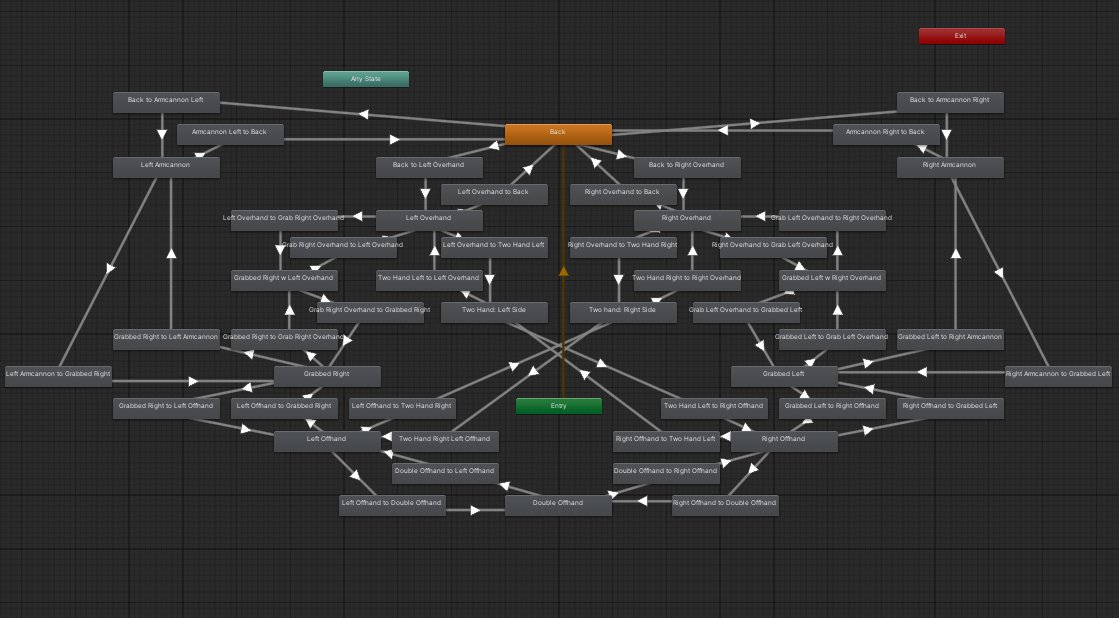Select the Grabbed Right state node

point(327,375)
